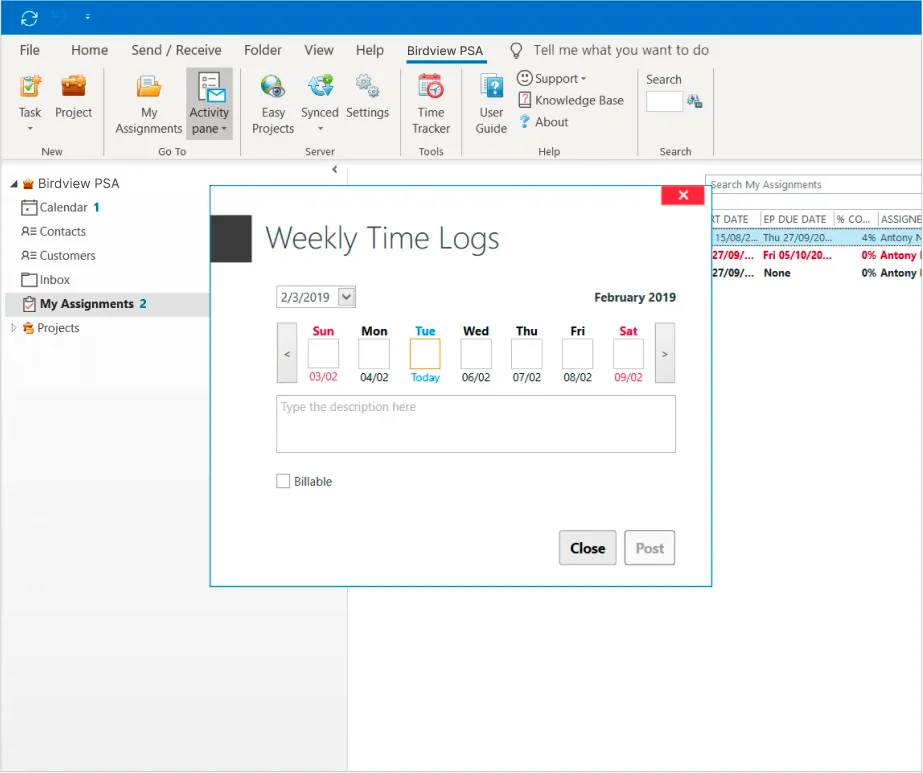Sort by EP DUE DATE column header
This screenshot has width=923, height=773.
[795, 219]
